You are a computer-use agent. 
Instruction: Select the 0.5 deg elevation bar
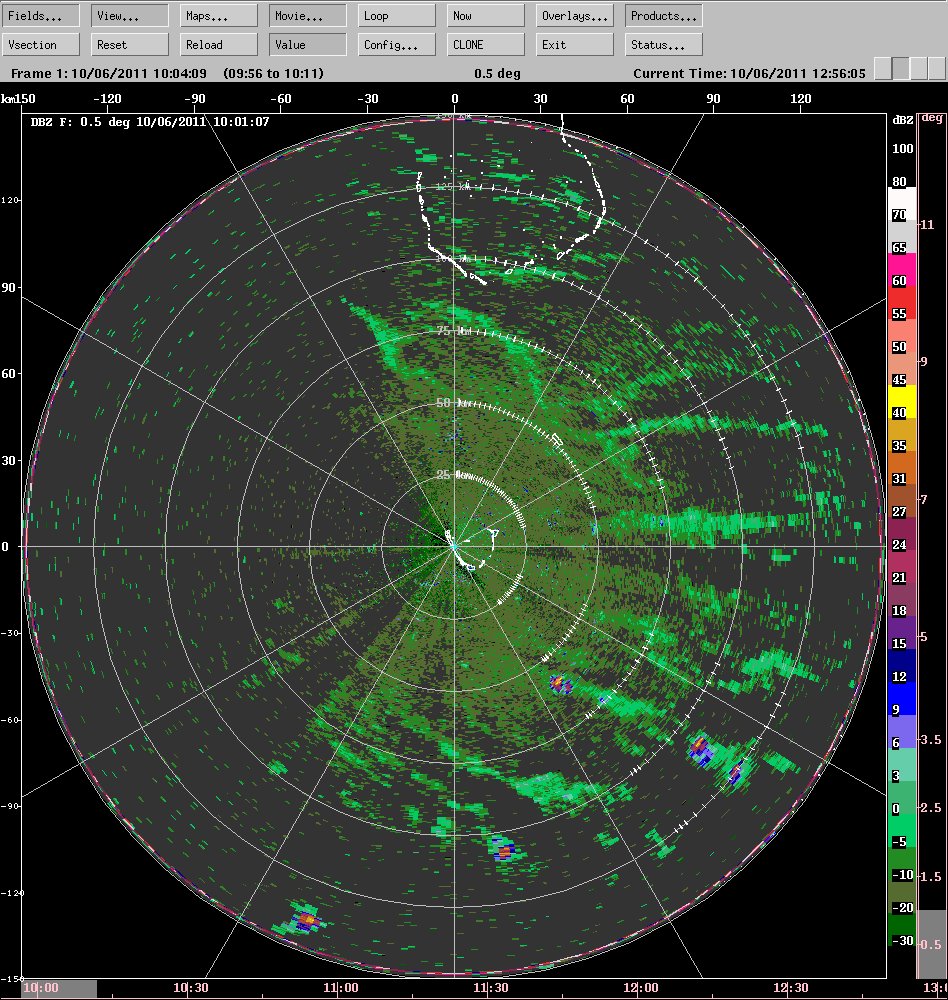pos(932,945)
